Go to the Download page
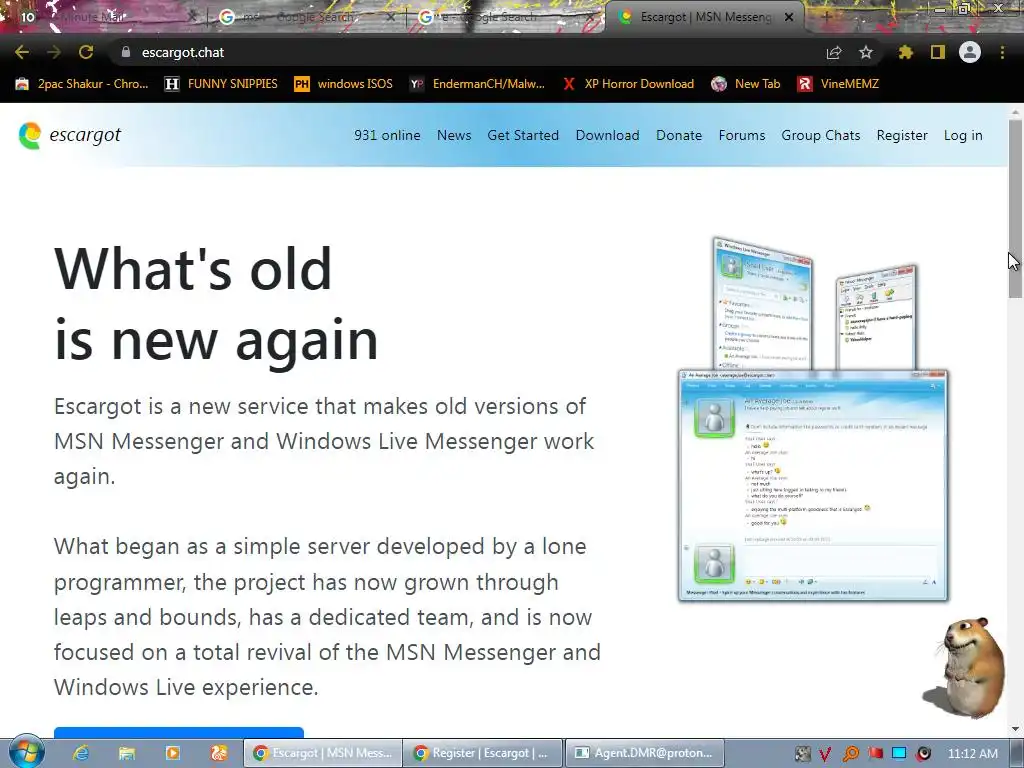The height and width of the screenshot is (768, 1024). (607, 135)
